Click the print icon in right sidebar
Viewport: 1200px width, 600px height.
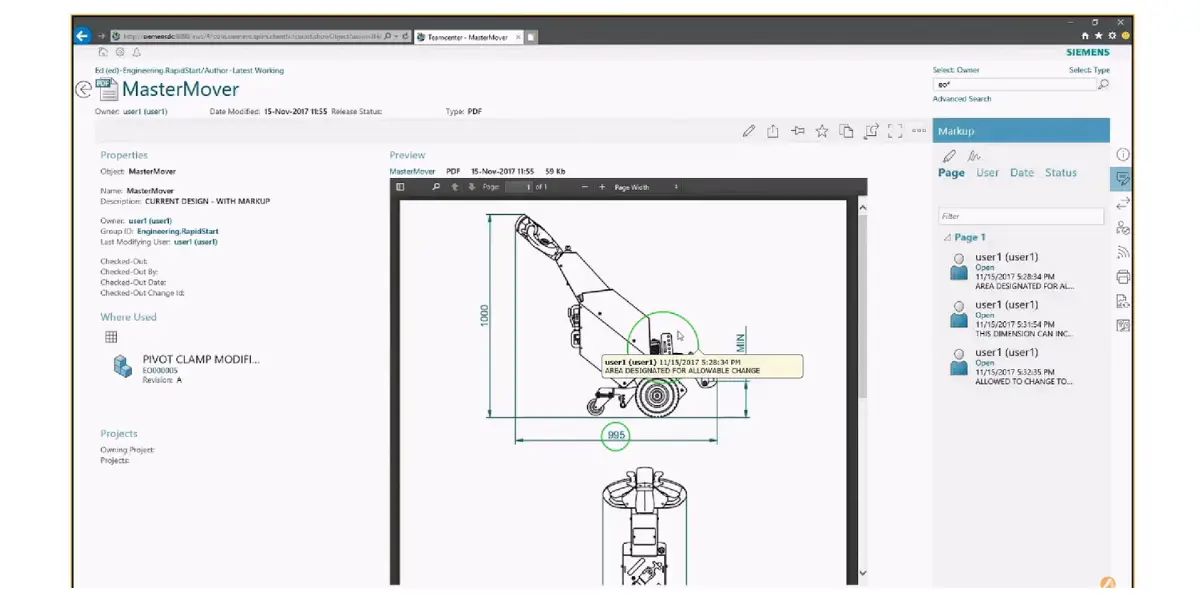click(x=1123, y=277)
